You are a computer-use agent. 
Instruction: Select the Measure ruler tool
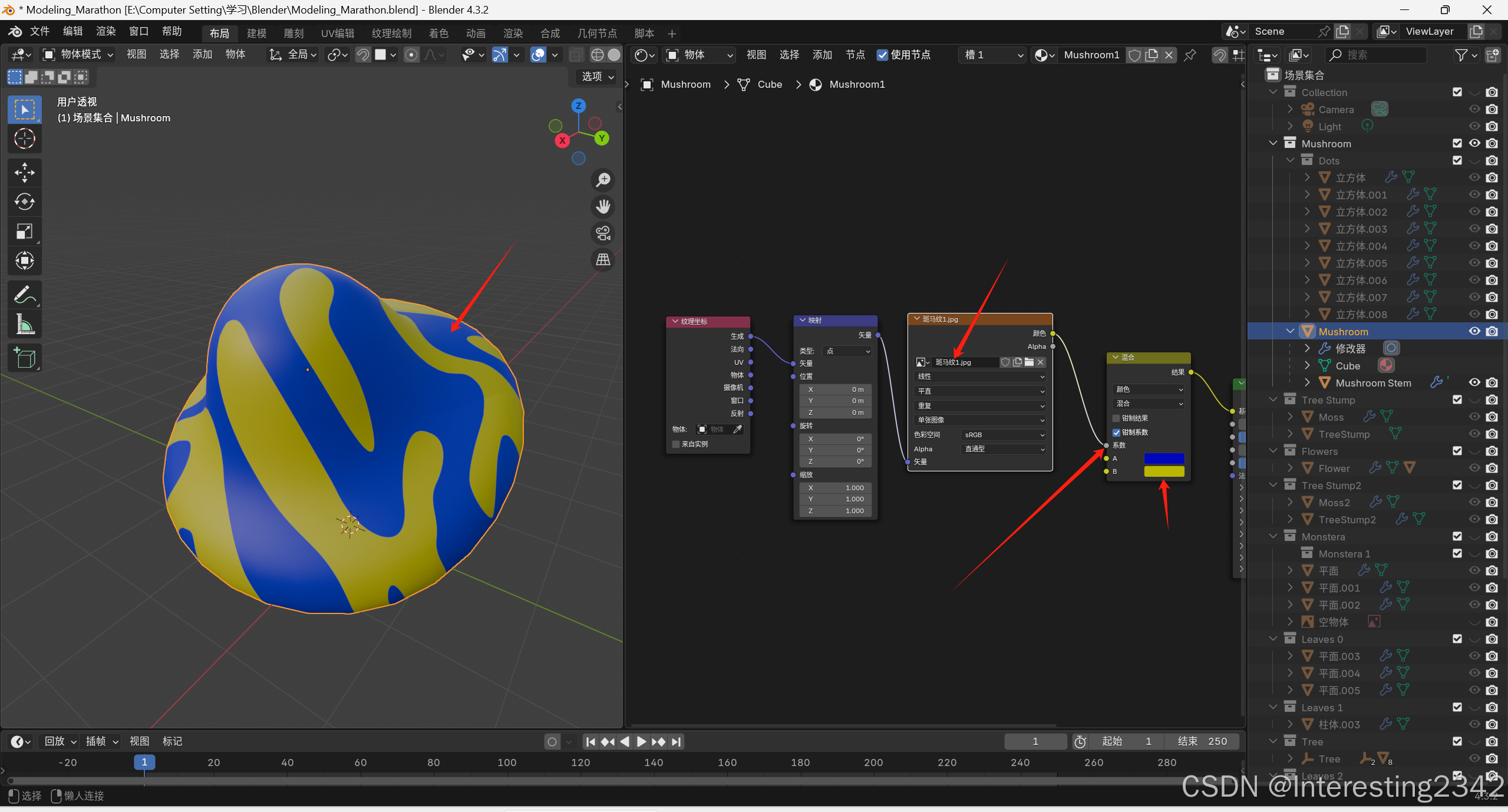click(x=24, y=324)
